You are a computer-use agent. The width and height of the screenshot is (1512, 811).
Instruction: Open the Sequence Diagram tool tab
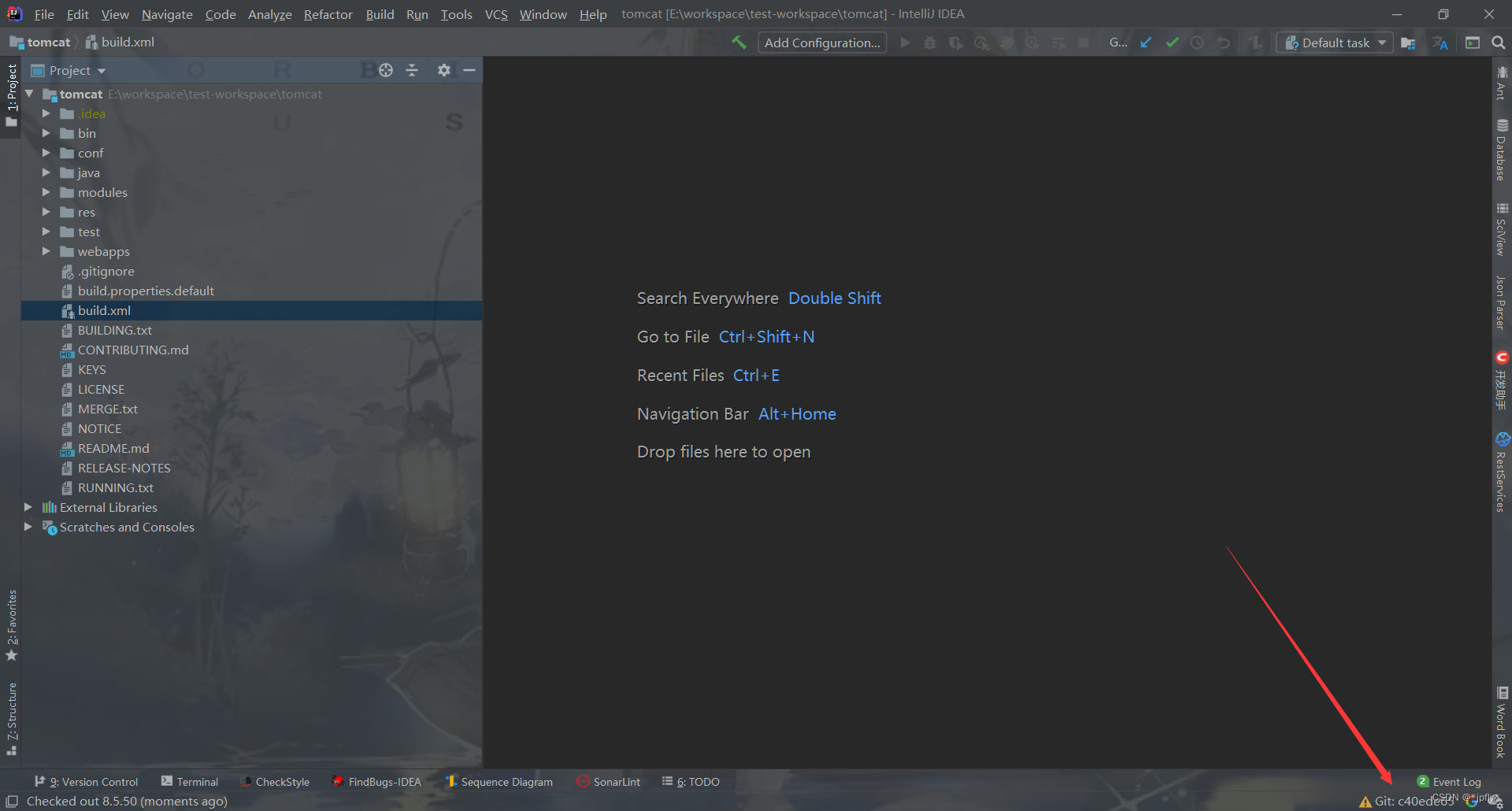tap(498, 781)
